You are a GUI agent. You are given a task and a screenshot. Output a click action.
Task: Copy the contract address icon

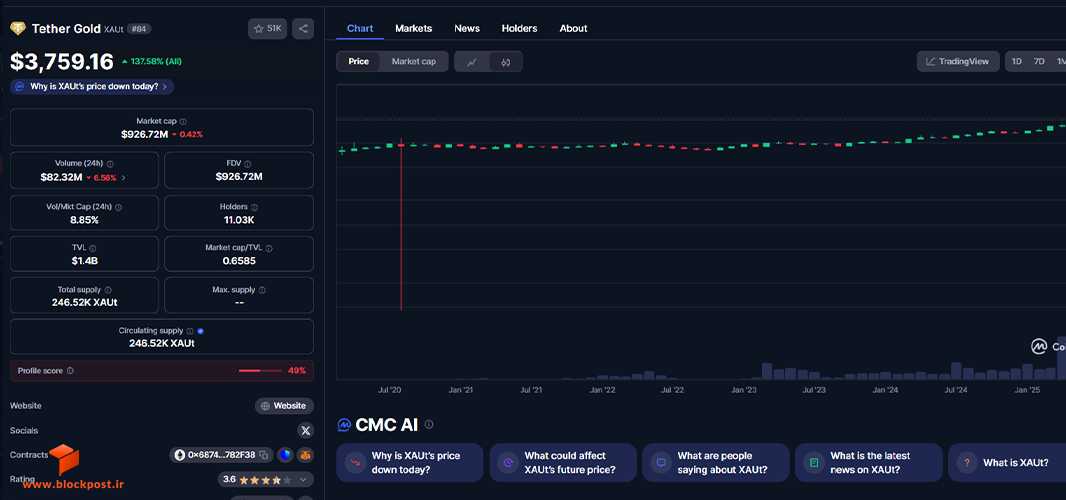pos(264,454)
